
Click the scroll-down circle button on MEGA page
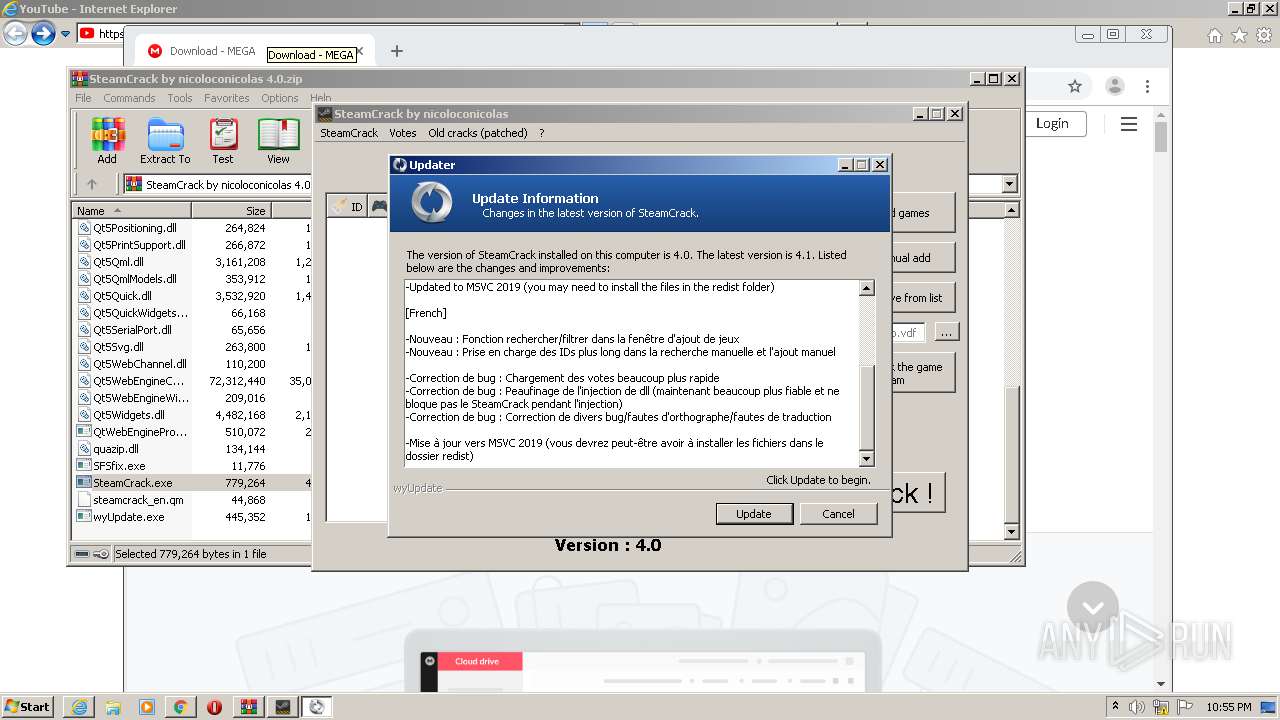(1093, 607)
